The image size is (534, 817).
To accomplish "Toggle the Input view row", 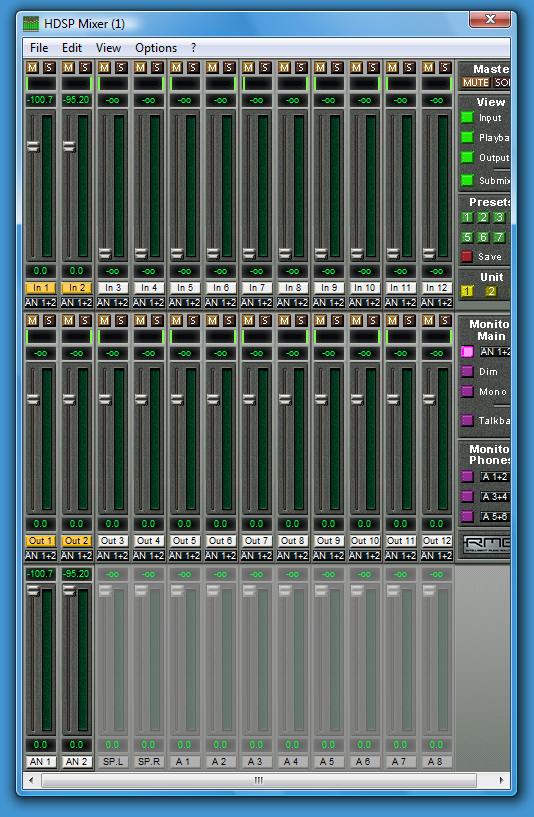I will (467, 118).
